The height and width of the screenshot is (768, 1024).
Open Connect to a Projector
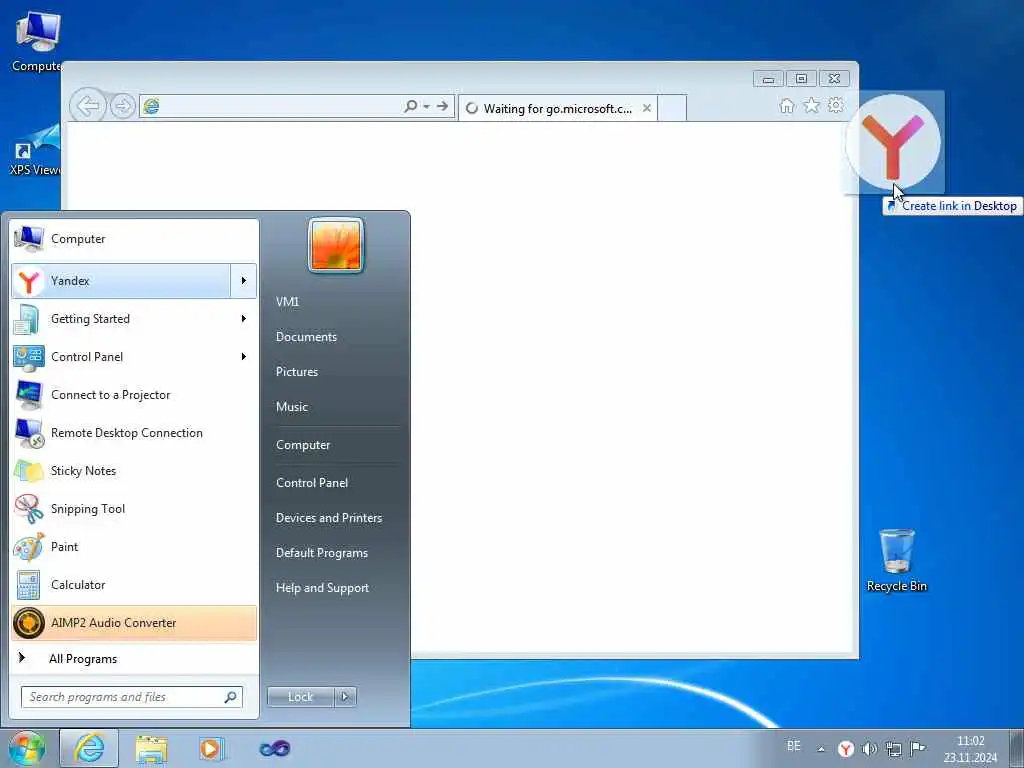click(x=134, y=394)
